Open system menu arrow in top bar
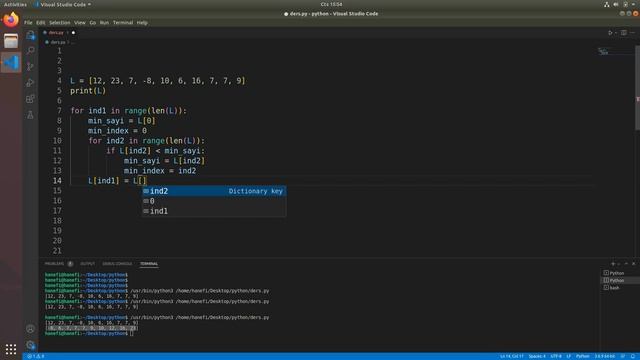This screenshot has width=640, height=360. coord(634,4)
